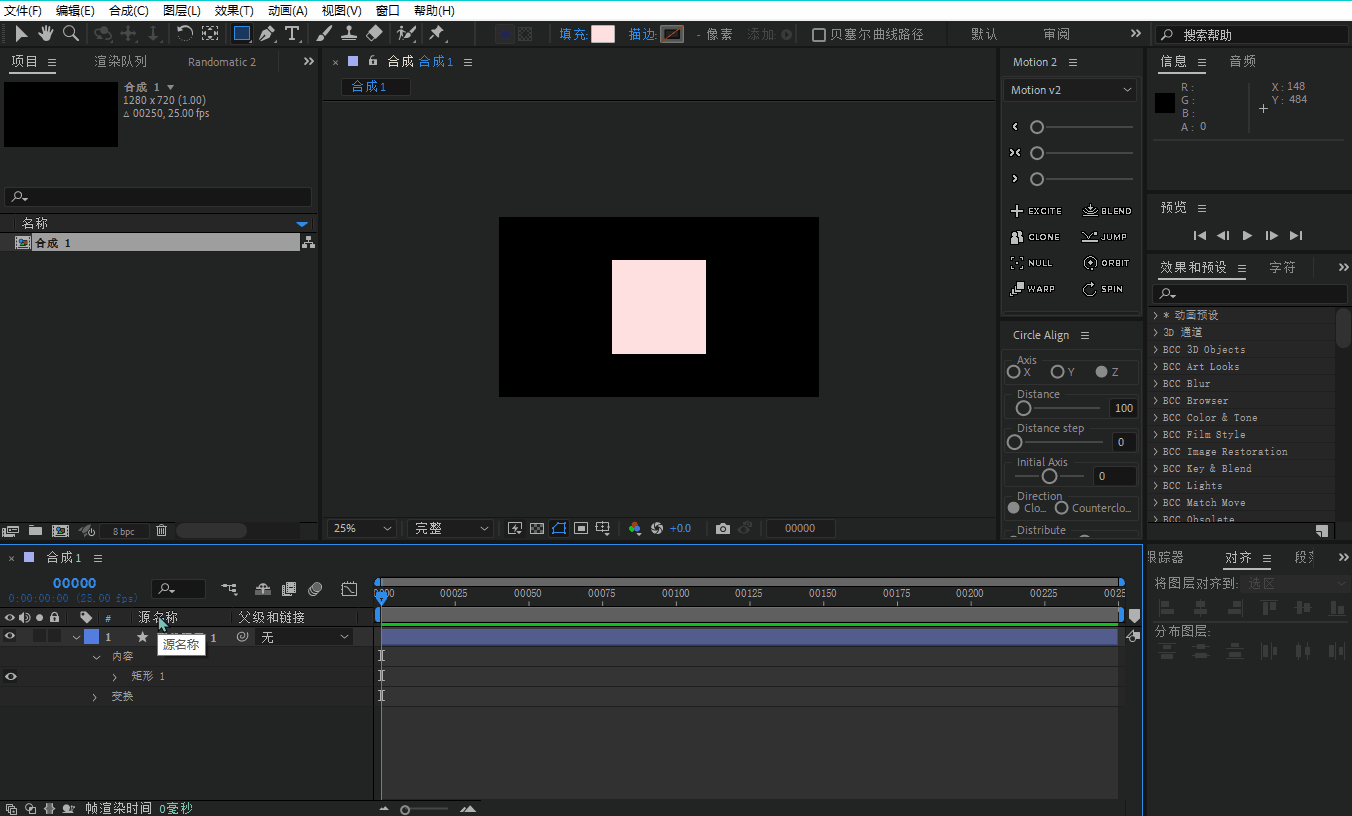
Task: Select the X axis radio button
Action: click(x=1014, y=372)
